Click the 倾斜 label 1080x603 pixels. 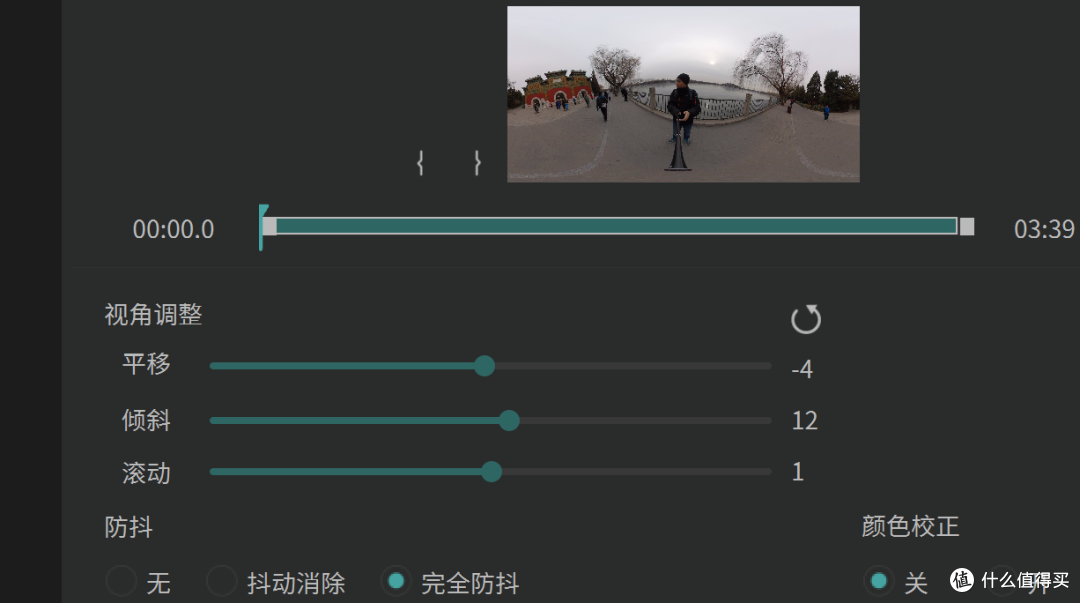[x=146, y=420]
